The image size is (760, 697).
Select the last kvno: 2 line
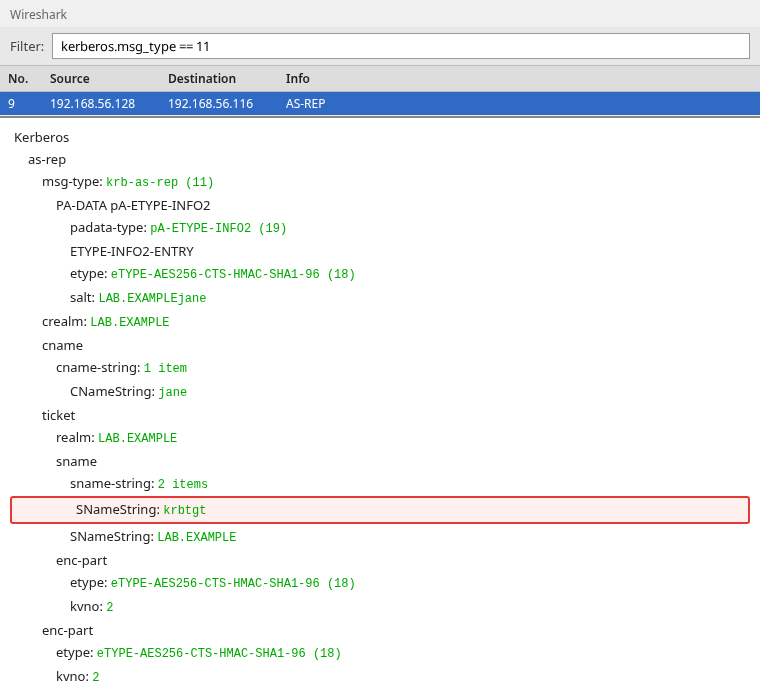pyautogui.click(x=78, y=677)
